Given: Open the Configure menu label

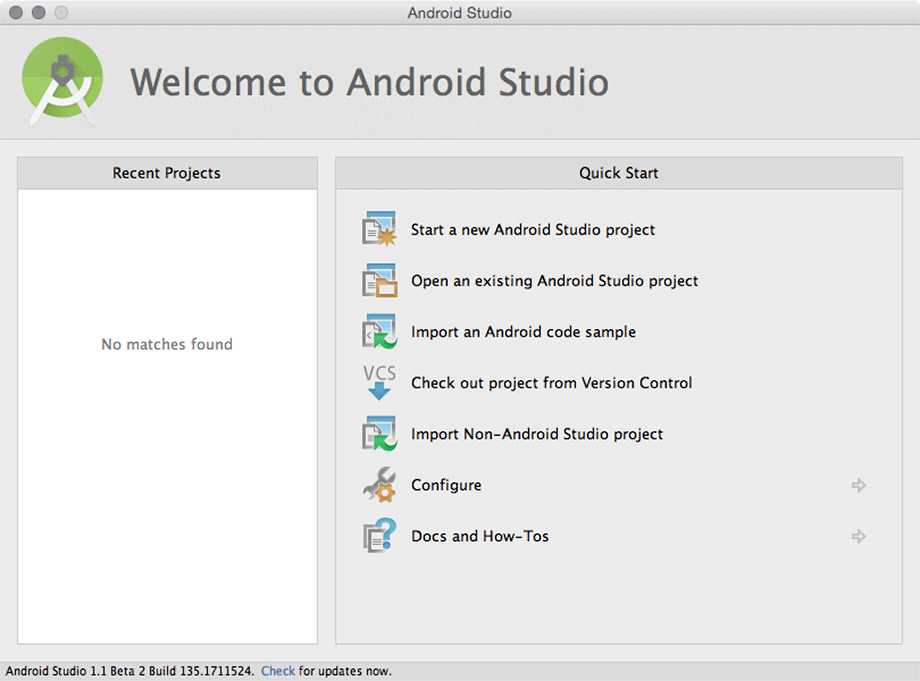Looking at the screenshot, I should click(x=446, y=485).
